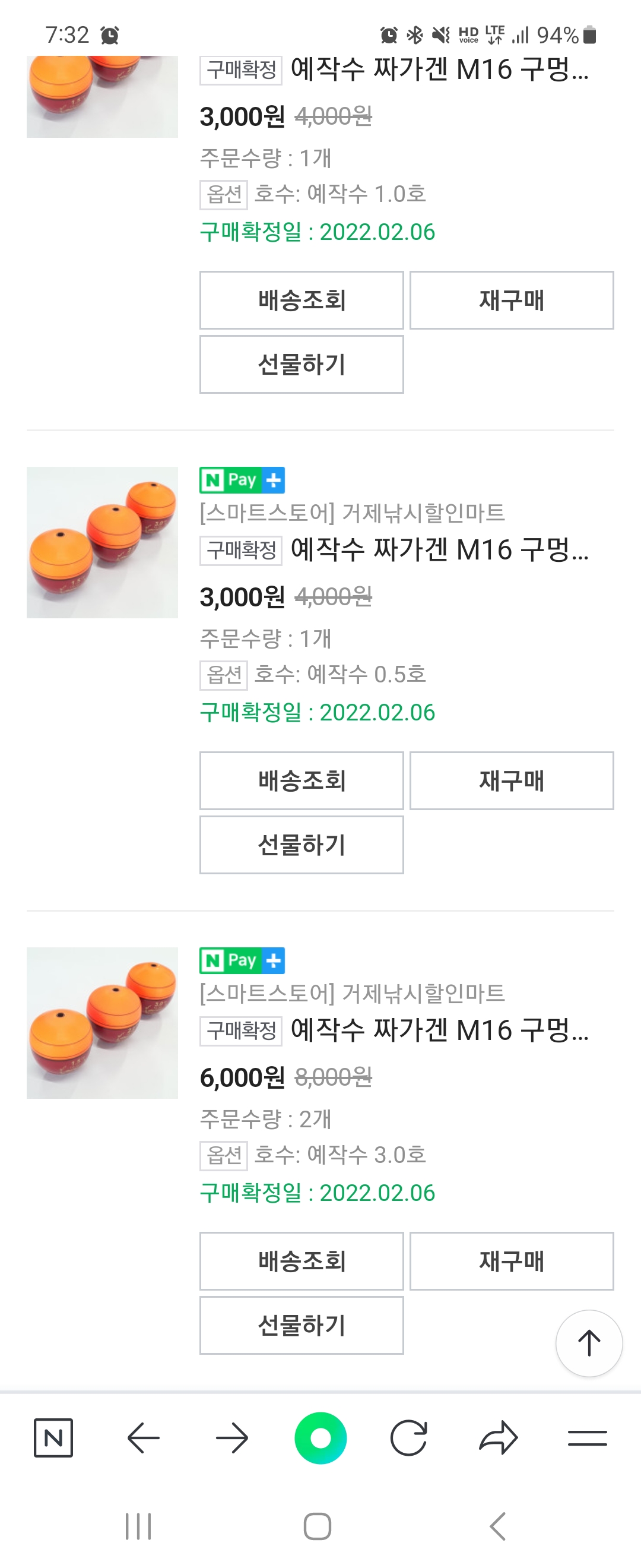Tap the green Naver search circle button
The width and height of the screenshot is (641, 1568).
320,1438
